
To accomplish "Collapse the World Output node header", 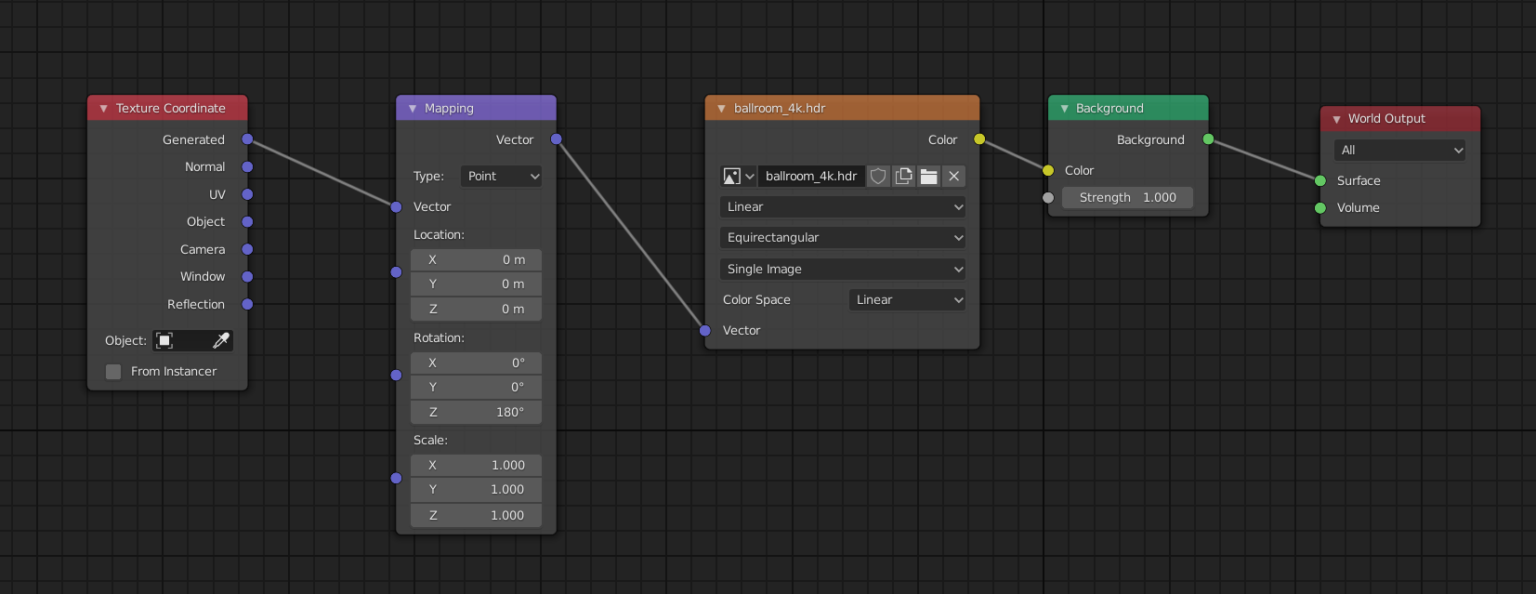I will tap(1335, 118).
